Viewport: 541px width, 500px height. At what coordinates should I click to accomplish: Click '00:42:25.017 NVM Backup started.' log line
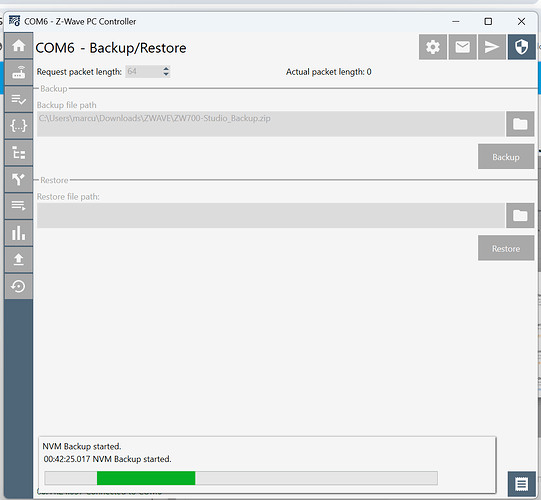[x=107, y=459]
